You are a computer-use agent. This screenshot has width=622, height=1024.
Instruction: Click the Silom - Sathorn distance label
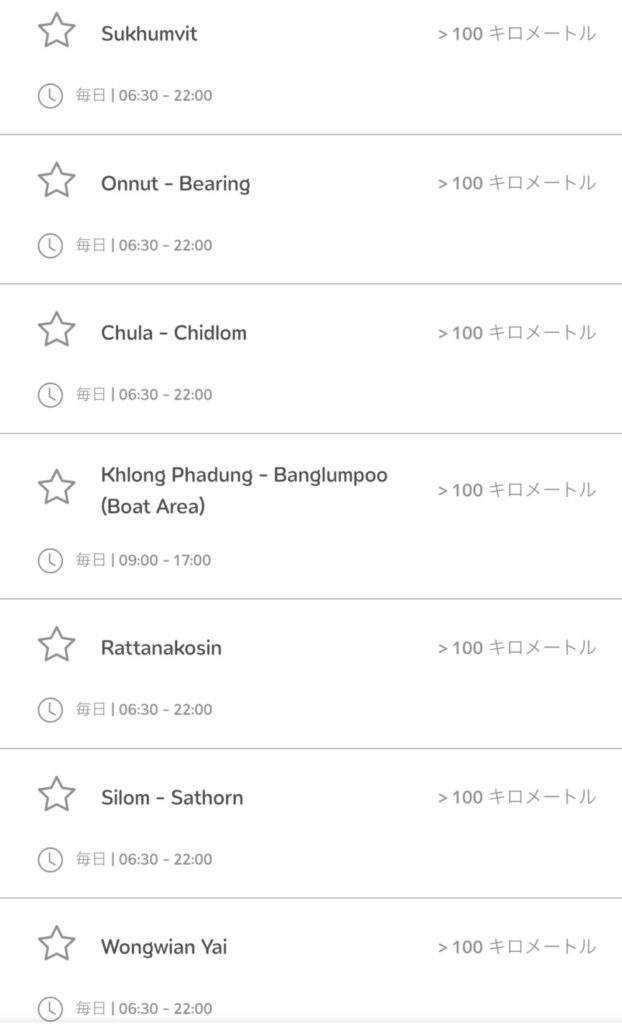tap(516, 797)
